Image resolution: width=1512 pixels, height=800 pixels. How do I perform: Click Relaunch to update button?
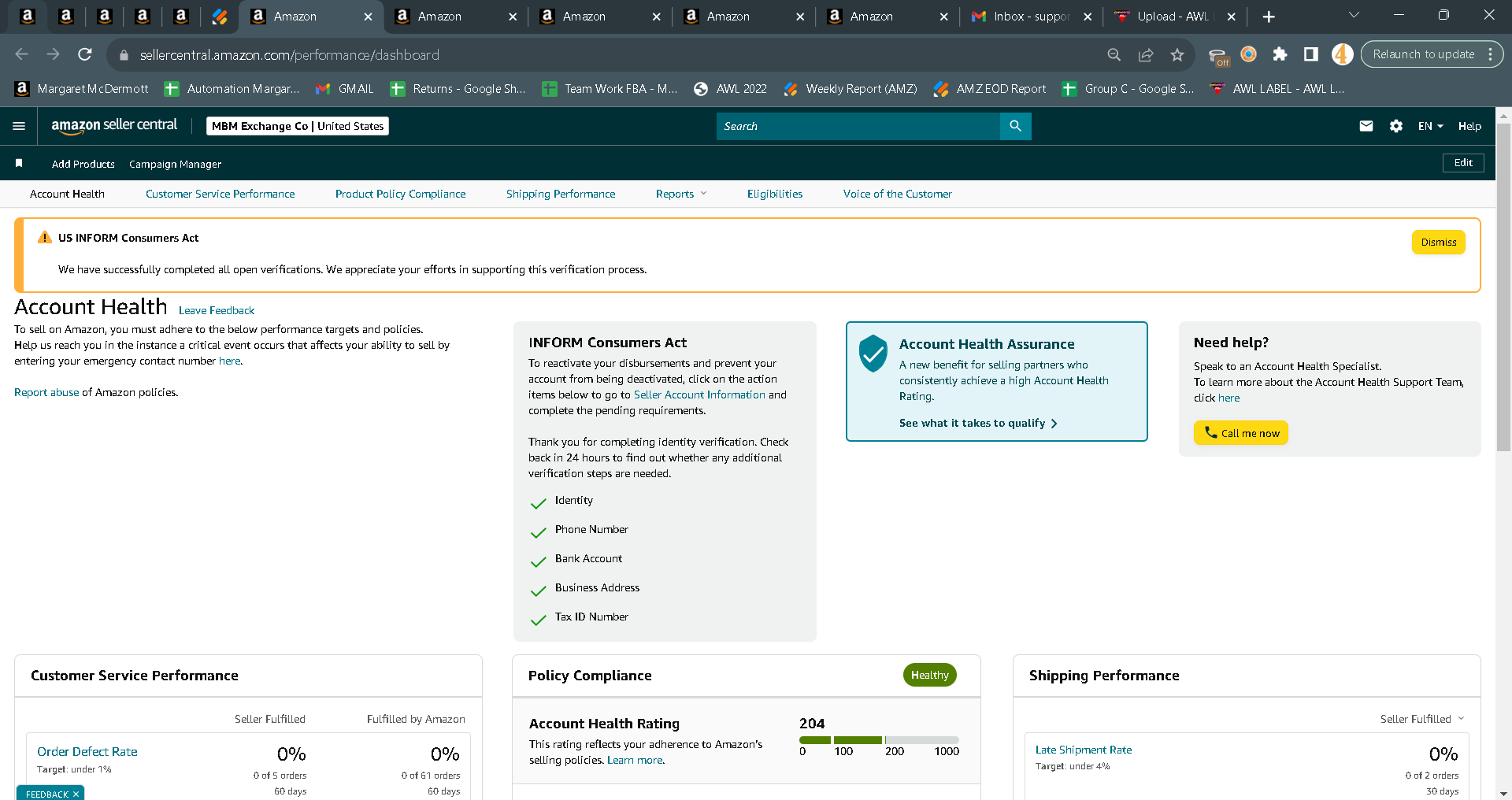point(1424,54)
